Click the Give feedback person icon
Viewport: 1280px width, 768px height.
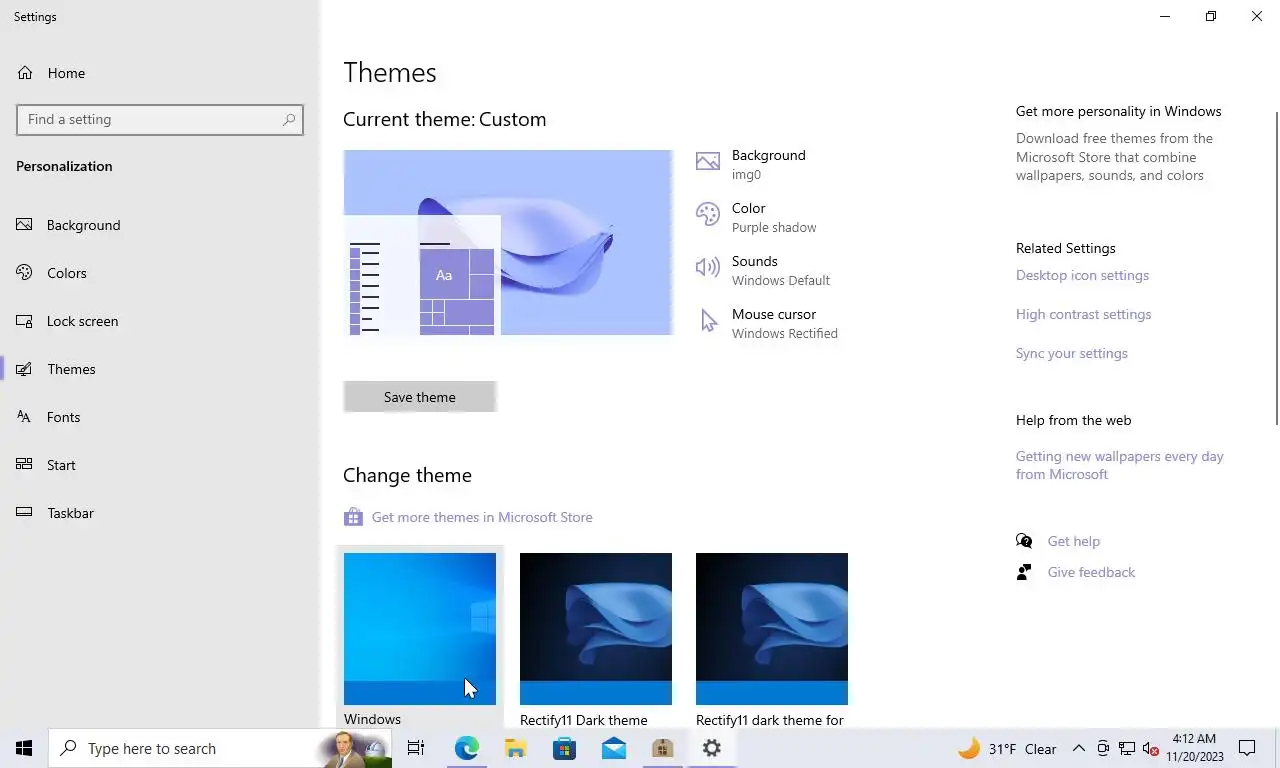[x=1024, y=572]
